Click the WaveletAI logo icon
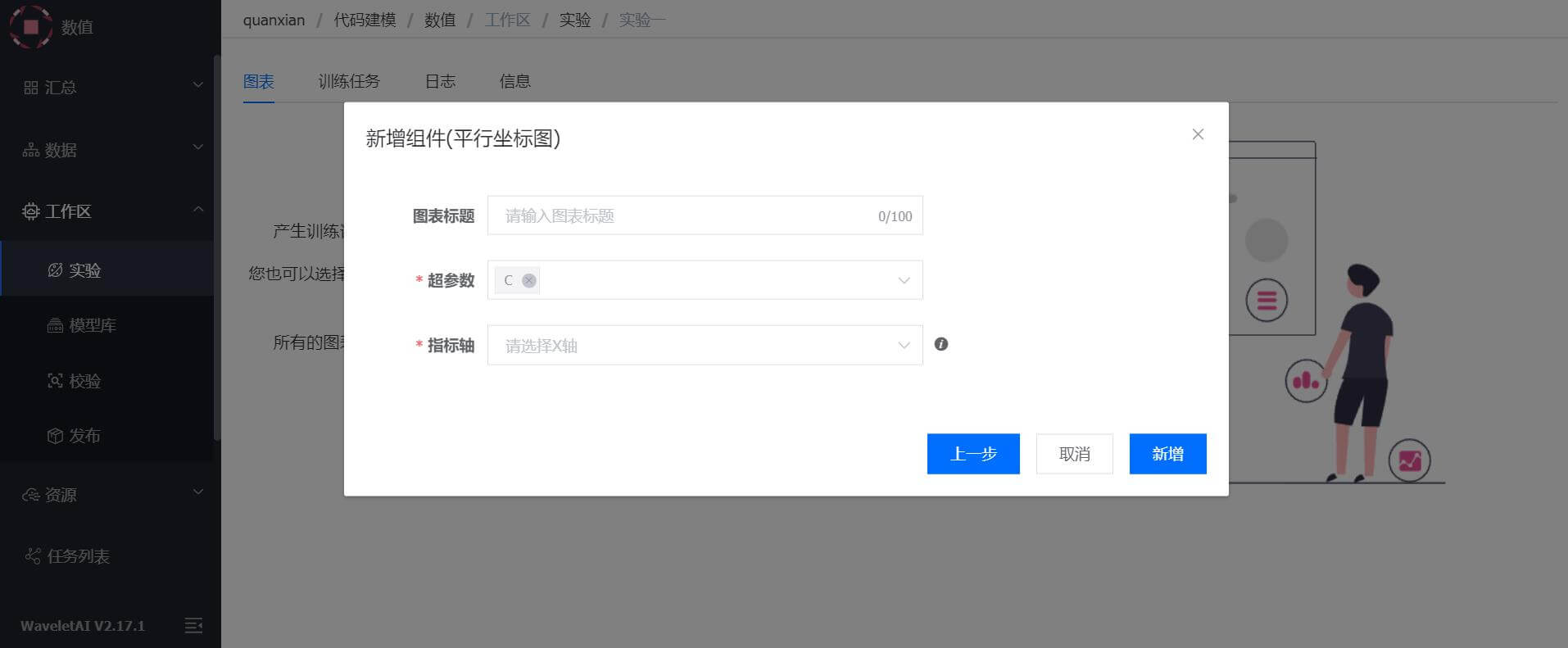The image size is (1568, 648). (x=31, y=26)
